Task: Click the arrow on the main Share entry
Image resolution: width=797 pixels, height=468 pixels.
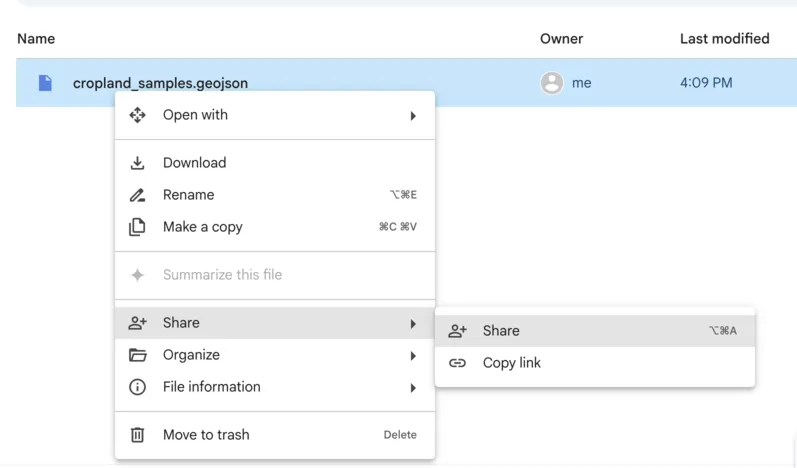Action: [x=413, y=324]
